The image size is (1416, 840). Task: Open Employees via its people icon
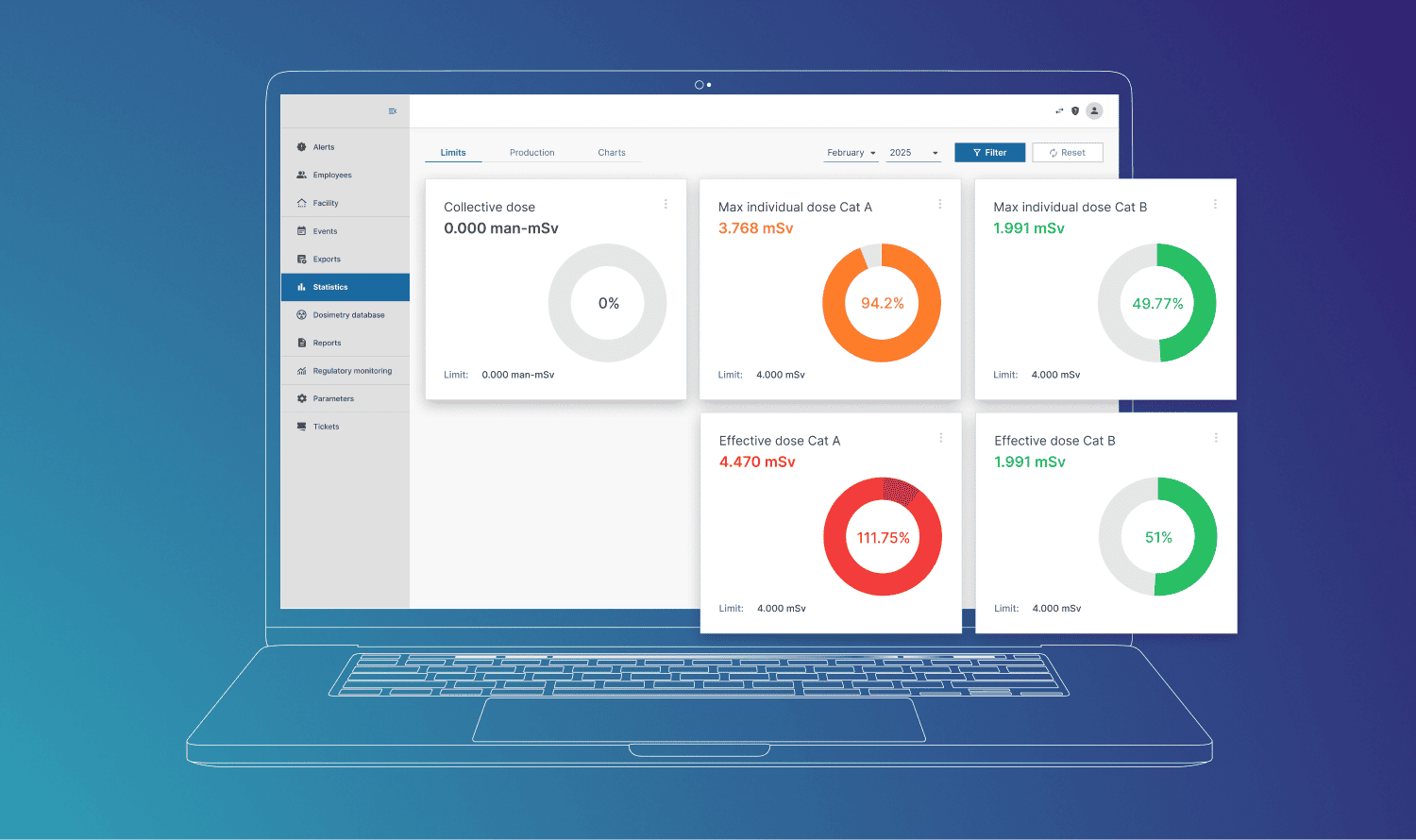301,176
